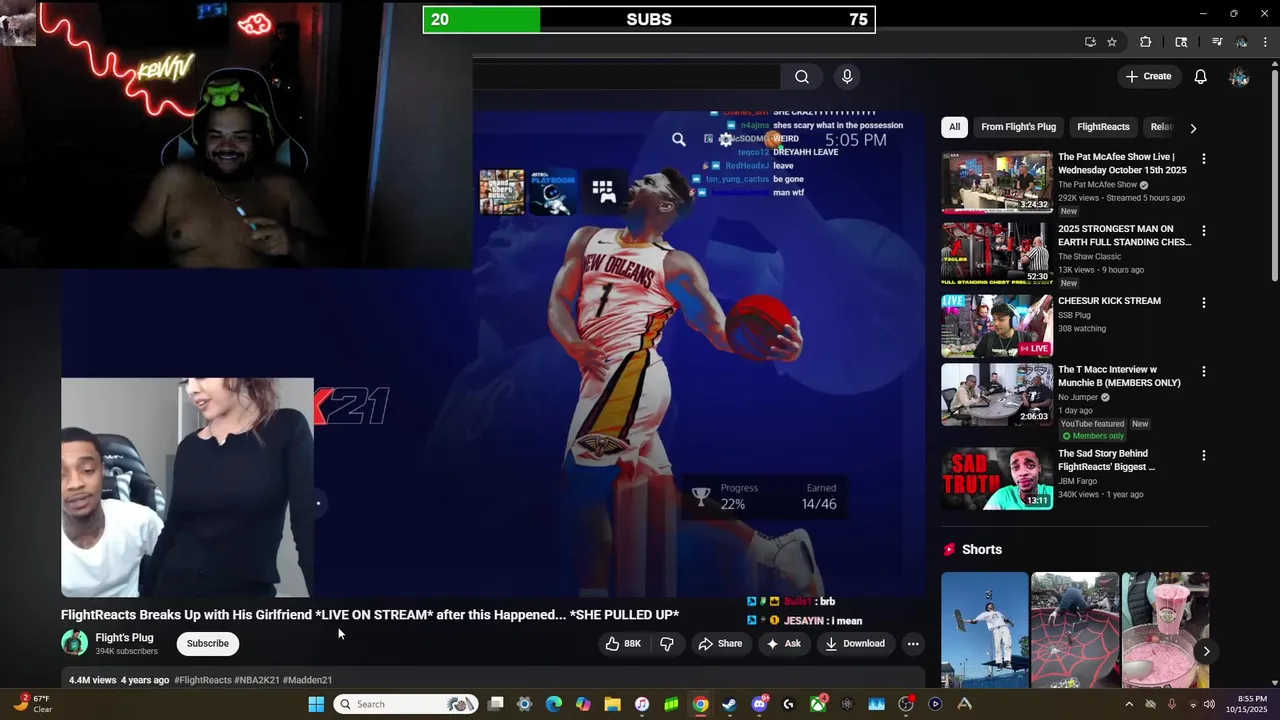Viewport: 1280px width, 720px height.
Task: Open The Sad Story Behind FlightReacts thumbnail
Action: click(997, 479)
